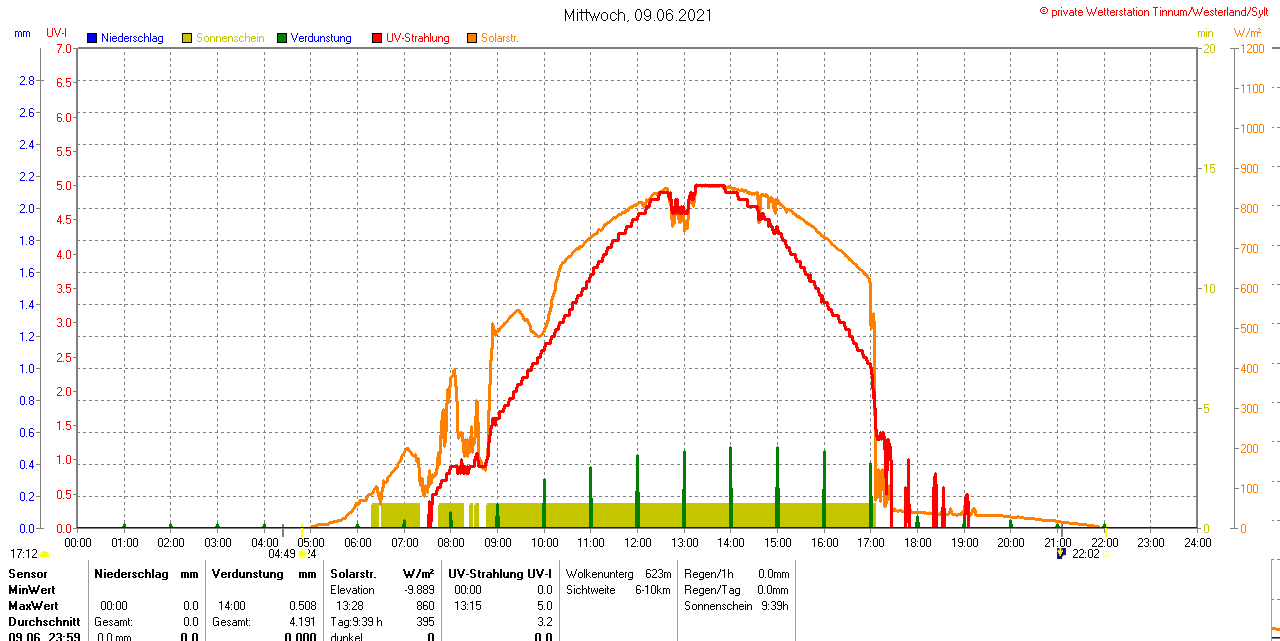Image resolution: width=1280 pixels, height=641 pixels.
Task: Click the UV-Strahlung legend label
Action: point(417,38)
